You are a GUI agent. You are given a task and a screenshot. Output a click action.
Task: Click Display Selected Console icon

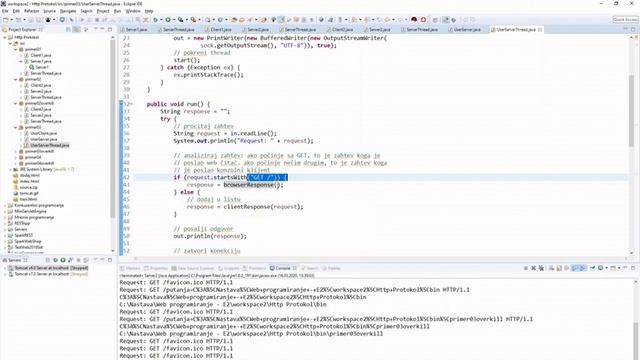point(600,268)
